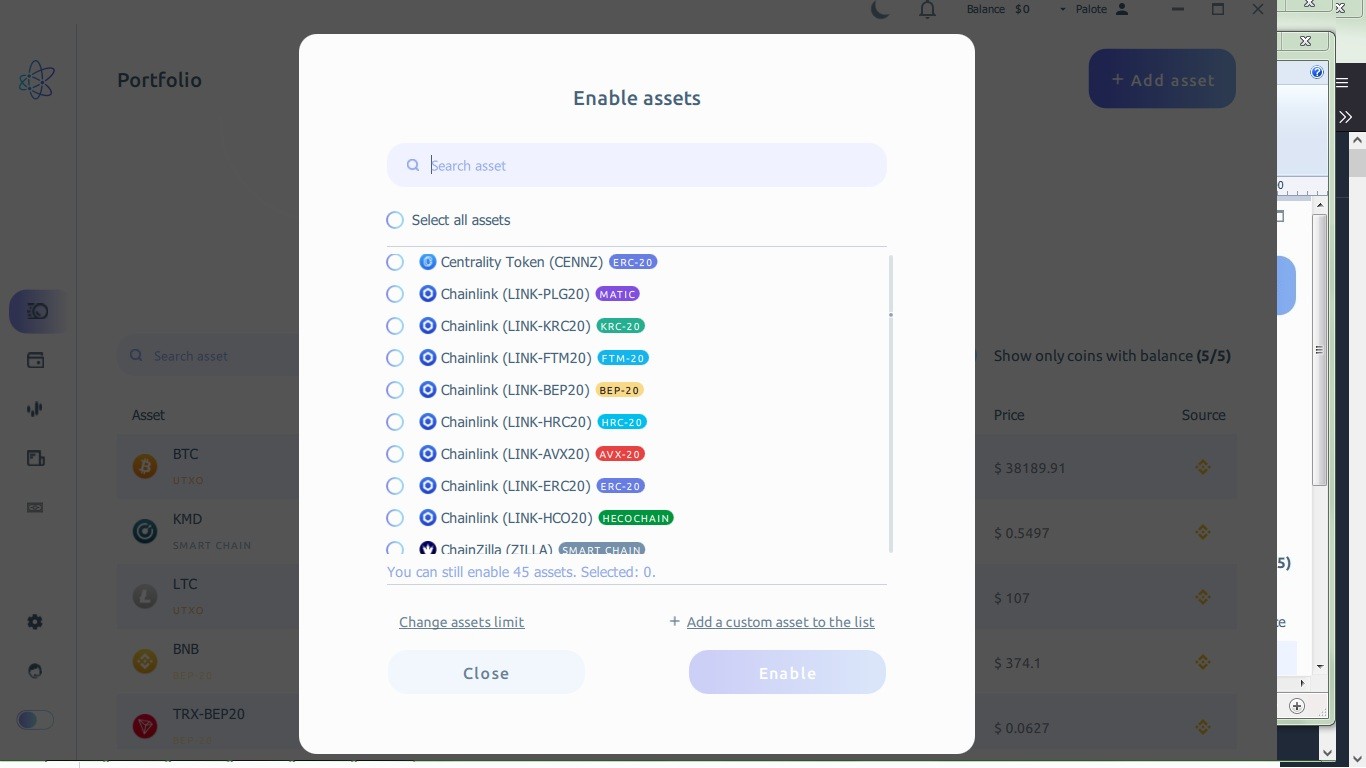Image resolution: width=1366 pixels, height=768 pixels.
Task: Click the Close button in dialog
Action: point(486,673)
